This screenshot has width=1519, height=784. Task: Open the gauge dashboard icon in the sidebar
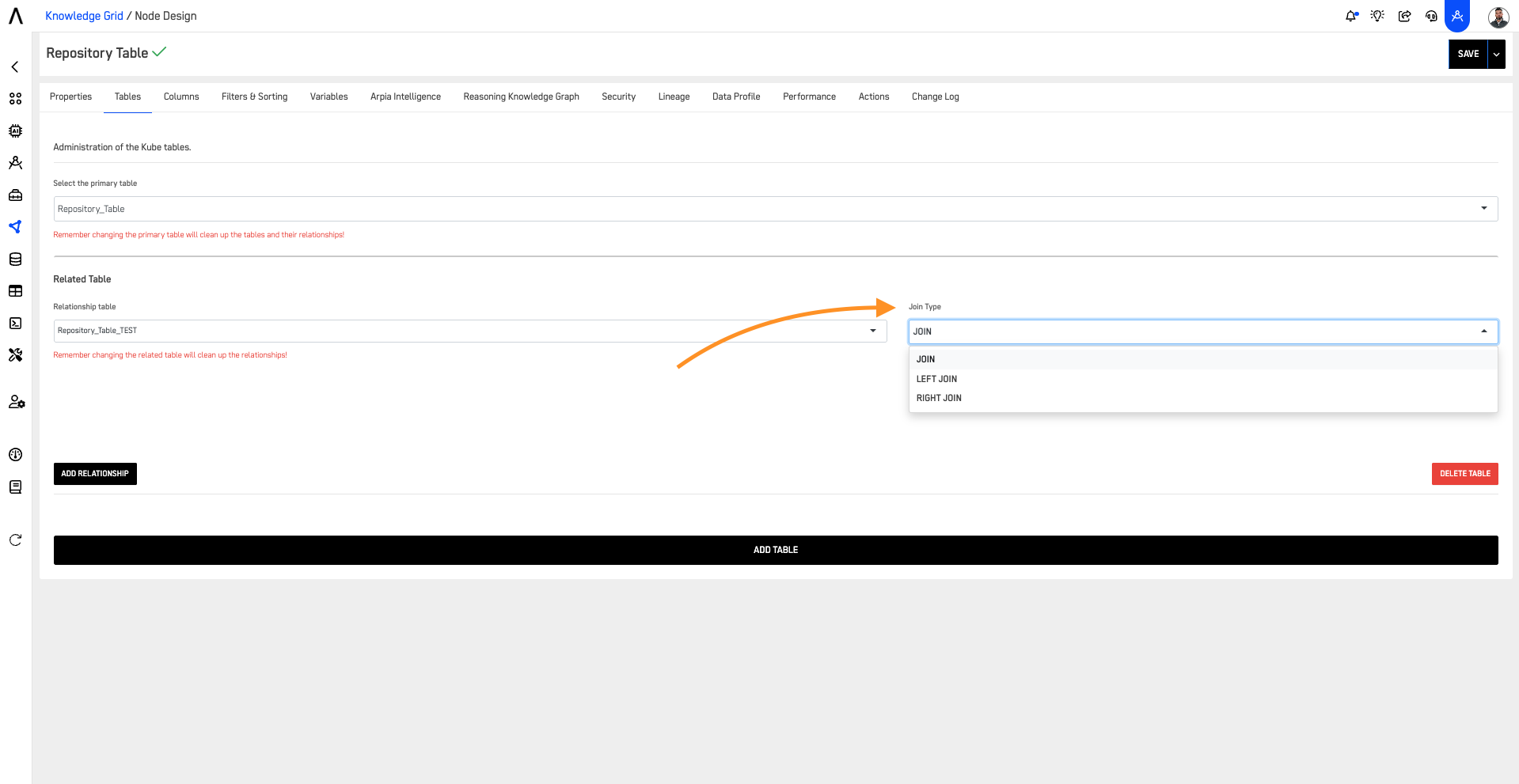[x=15, y=454]
